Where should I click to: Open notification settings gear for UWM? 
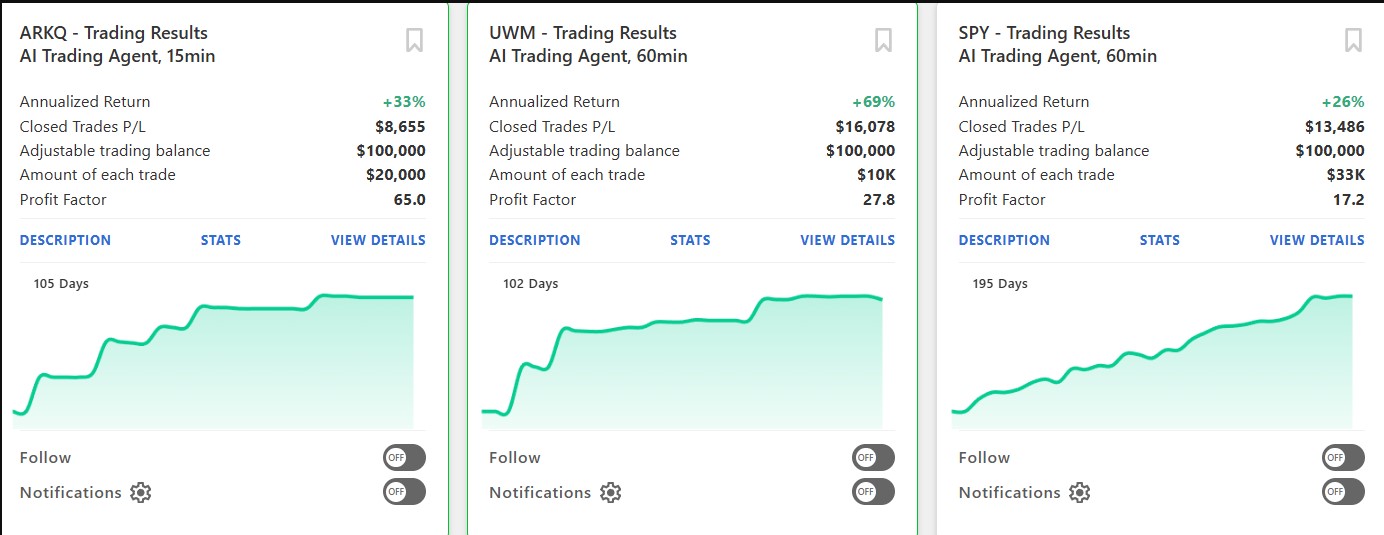click(x=610, y=492)
